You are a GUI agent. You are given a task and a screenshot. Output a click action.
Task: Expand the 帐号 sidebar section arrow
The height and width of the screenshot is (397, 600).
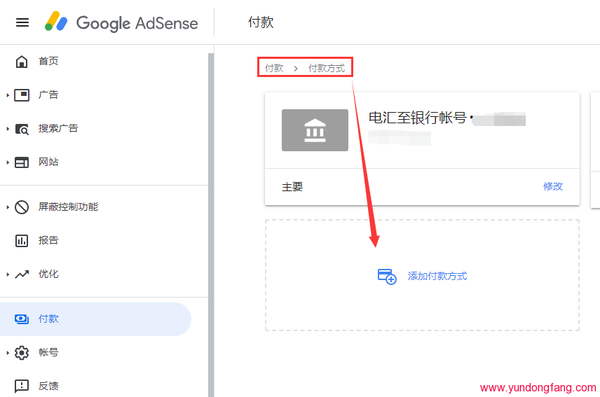pos(8,353)
